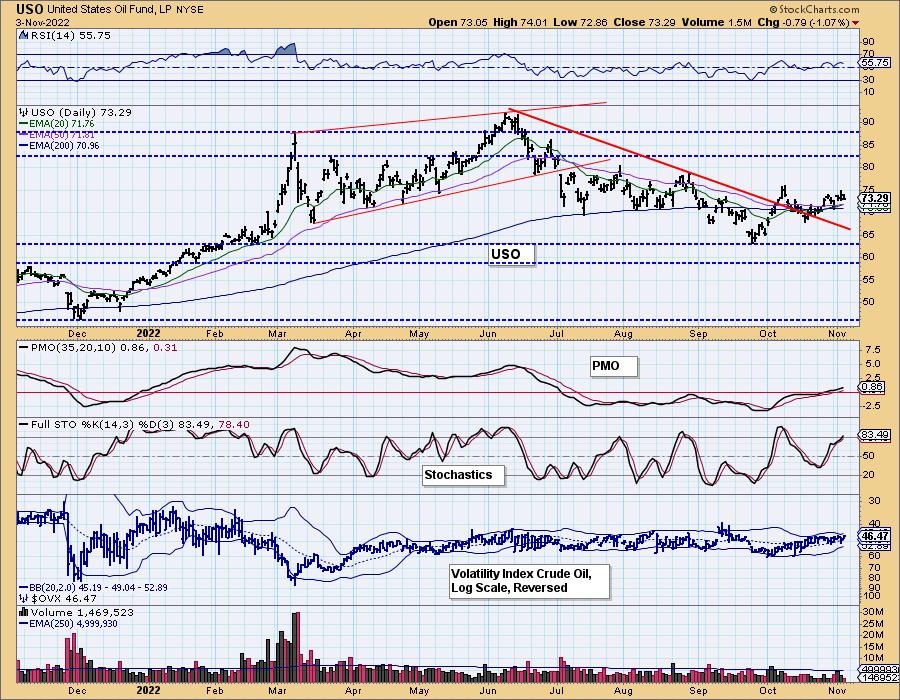Click the PMO annotation box
900x700 pixels.
614,366
